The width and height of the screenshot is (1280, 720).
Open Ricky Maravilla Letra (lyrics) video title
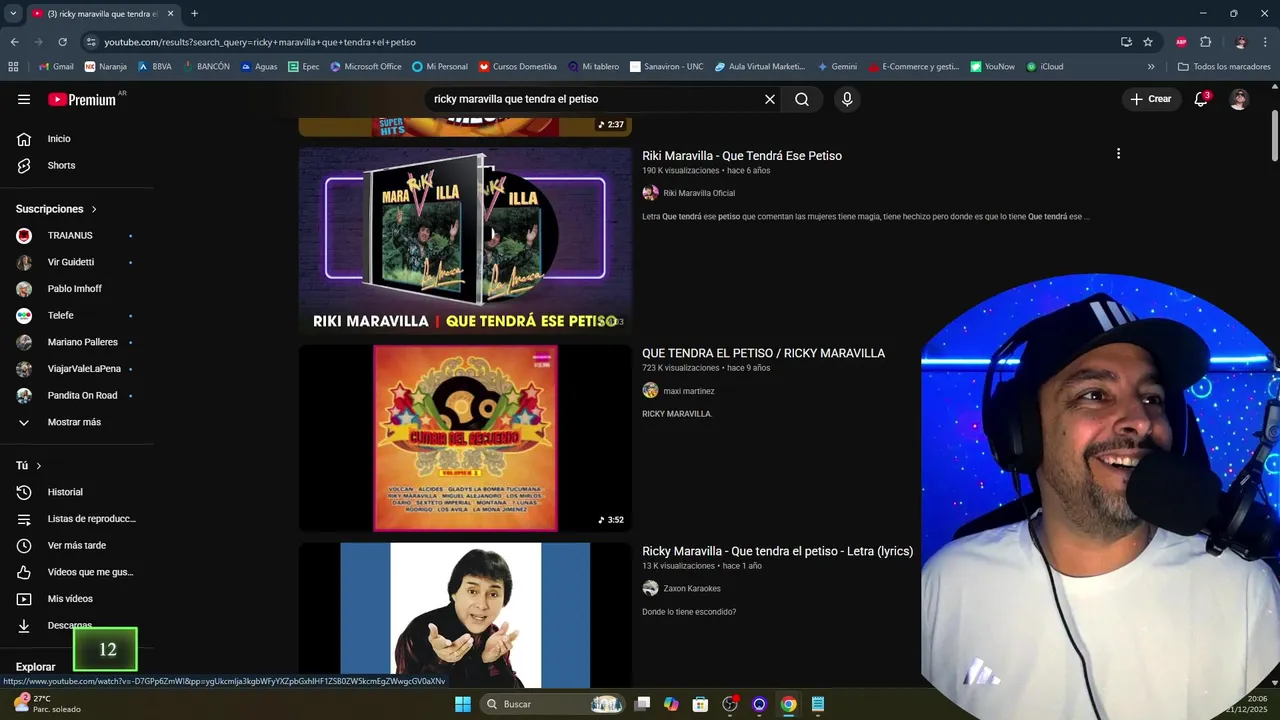[777, 551]
